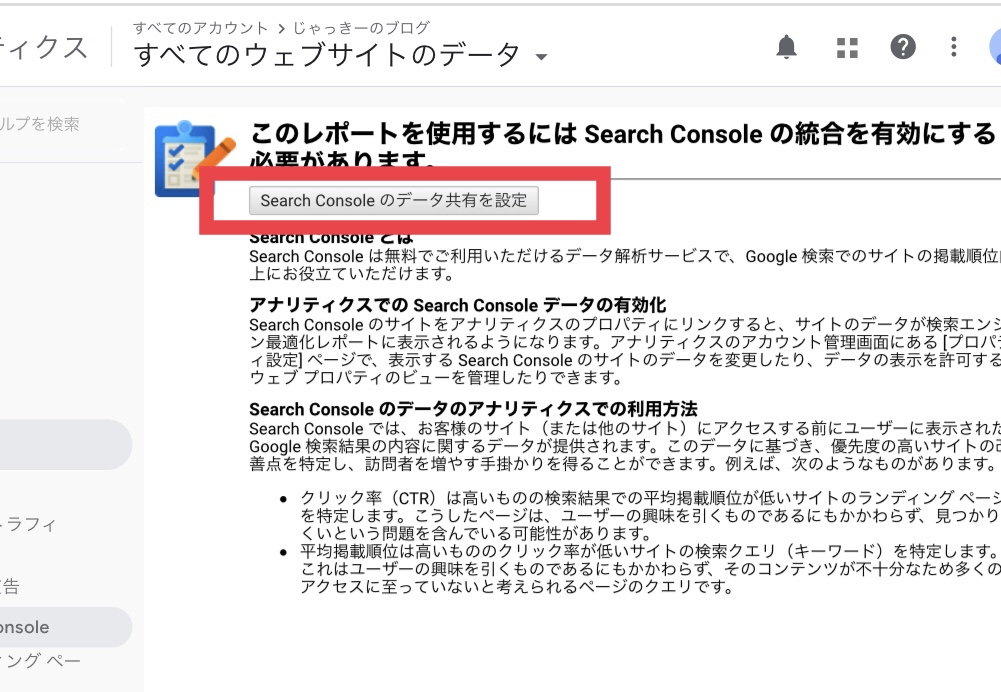Click the じゃっきーのブログ breadcrumb
This screenshot has width=1001, height=692.
[x=361, y=28]
